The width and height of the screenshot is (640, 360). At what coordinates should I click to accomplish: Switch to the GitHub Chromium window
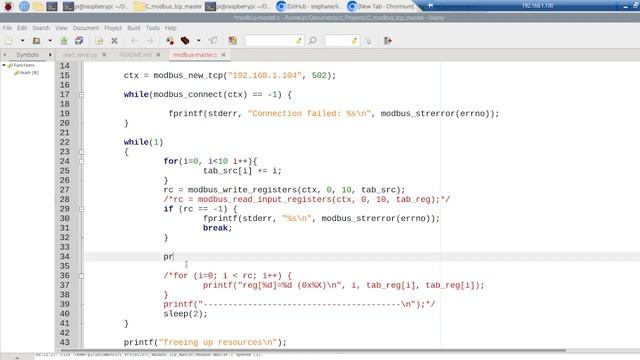pyautogui.click(x=308, y=6)
